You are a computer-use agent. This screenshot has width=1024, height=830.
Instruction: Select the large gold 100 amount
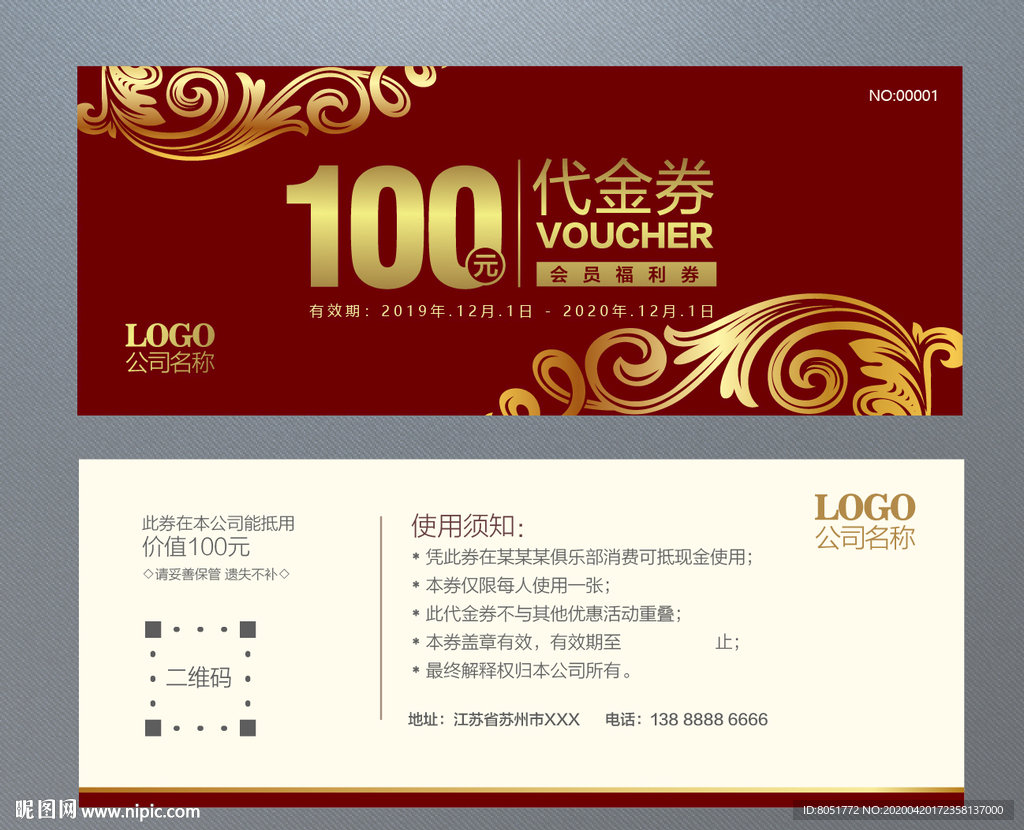pyautogui.click(x=392, y=226)
